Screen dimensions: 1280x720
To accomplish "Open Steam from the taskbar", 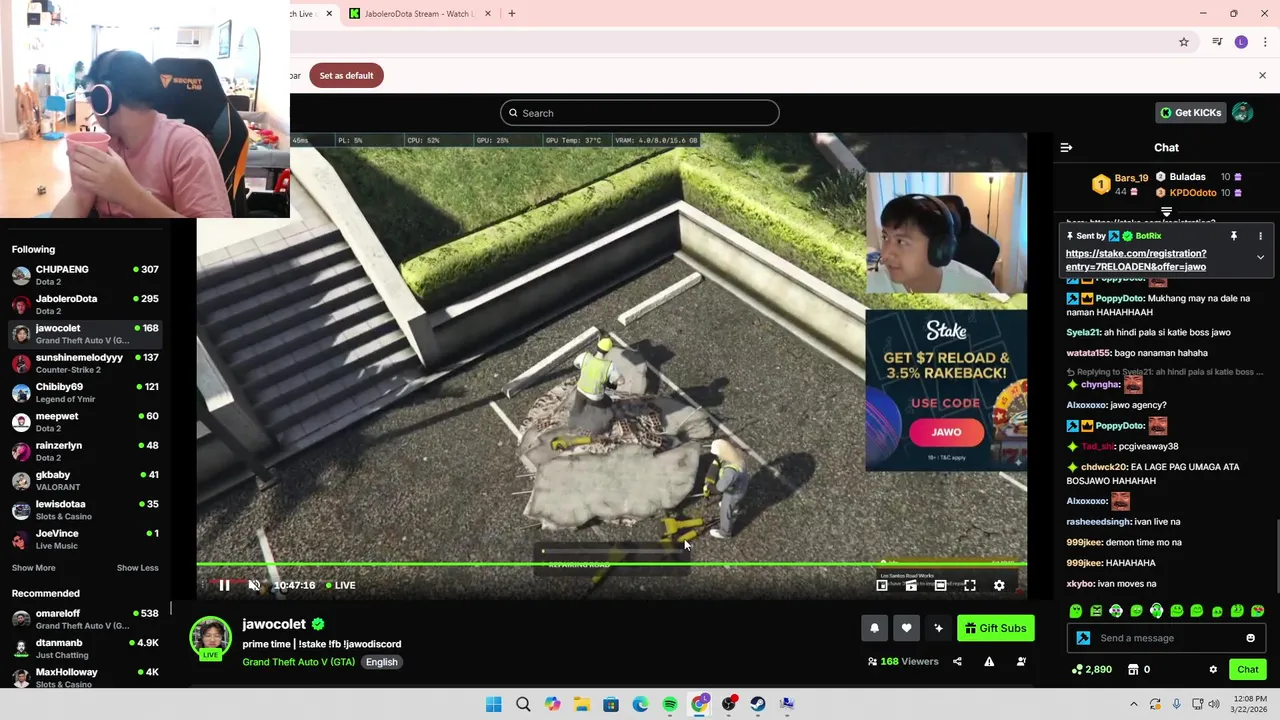I will point(758,704).
